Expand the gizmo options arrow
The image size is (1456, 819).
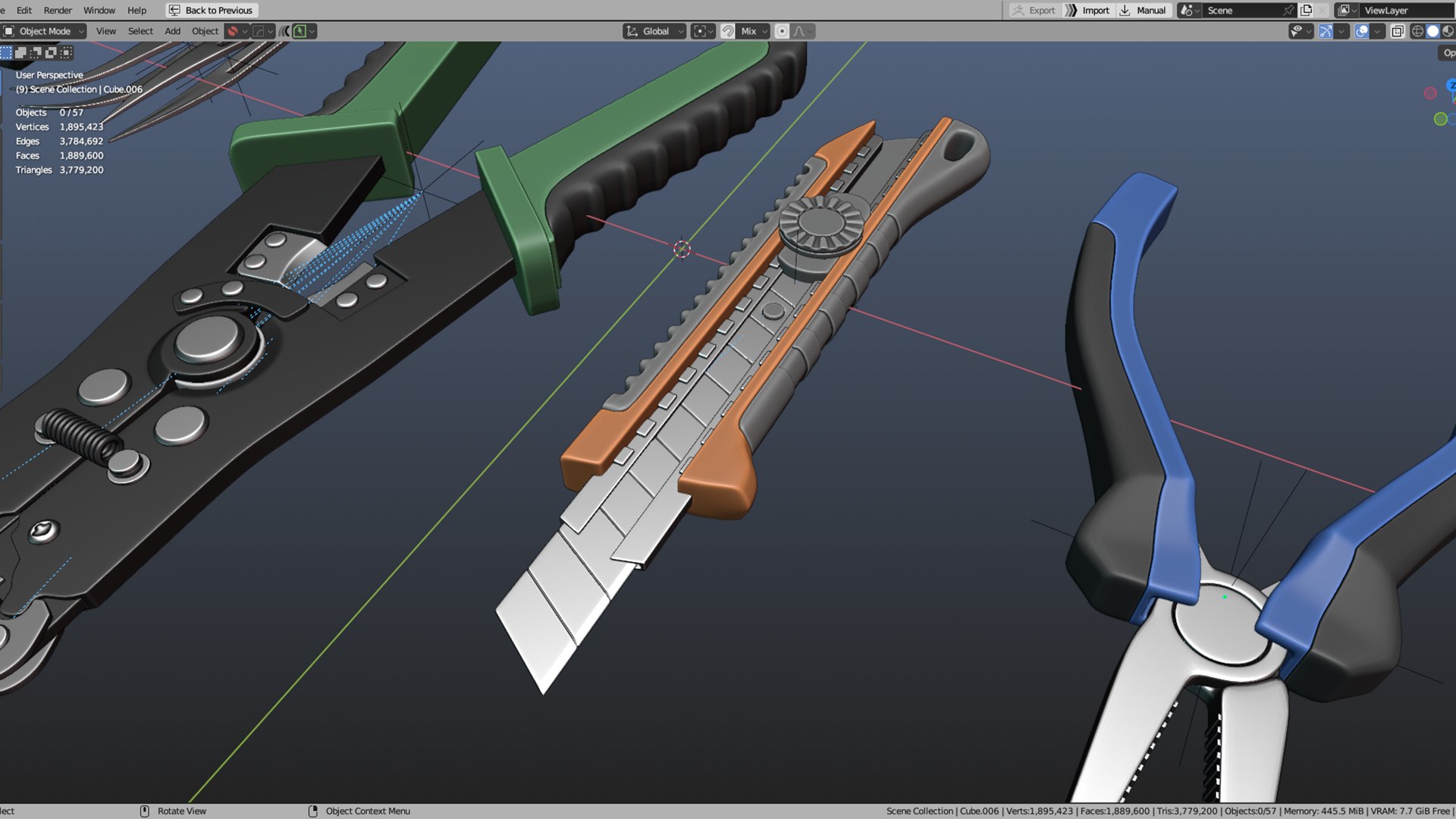click(x=1341, y=31)
